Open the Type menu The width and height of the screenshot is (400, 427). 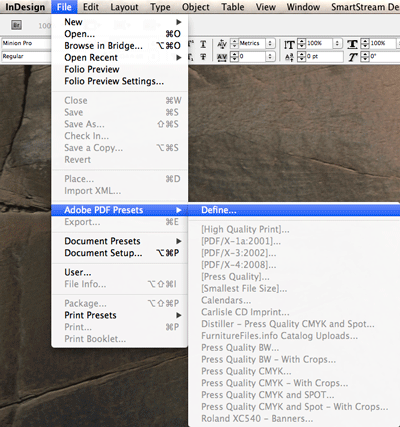160,7
